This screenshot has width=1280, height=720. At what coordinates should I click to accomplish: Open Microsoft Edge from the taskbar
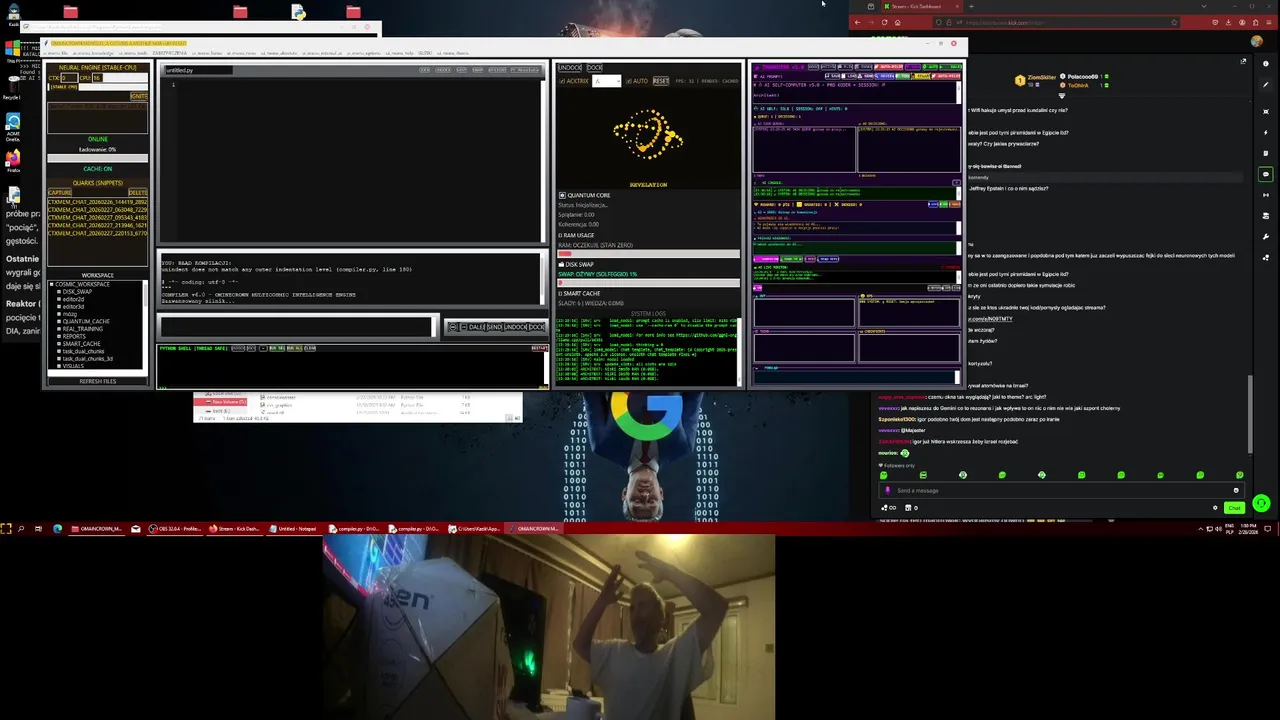[57, 528]
